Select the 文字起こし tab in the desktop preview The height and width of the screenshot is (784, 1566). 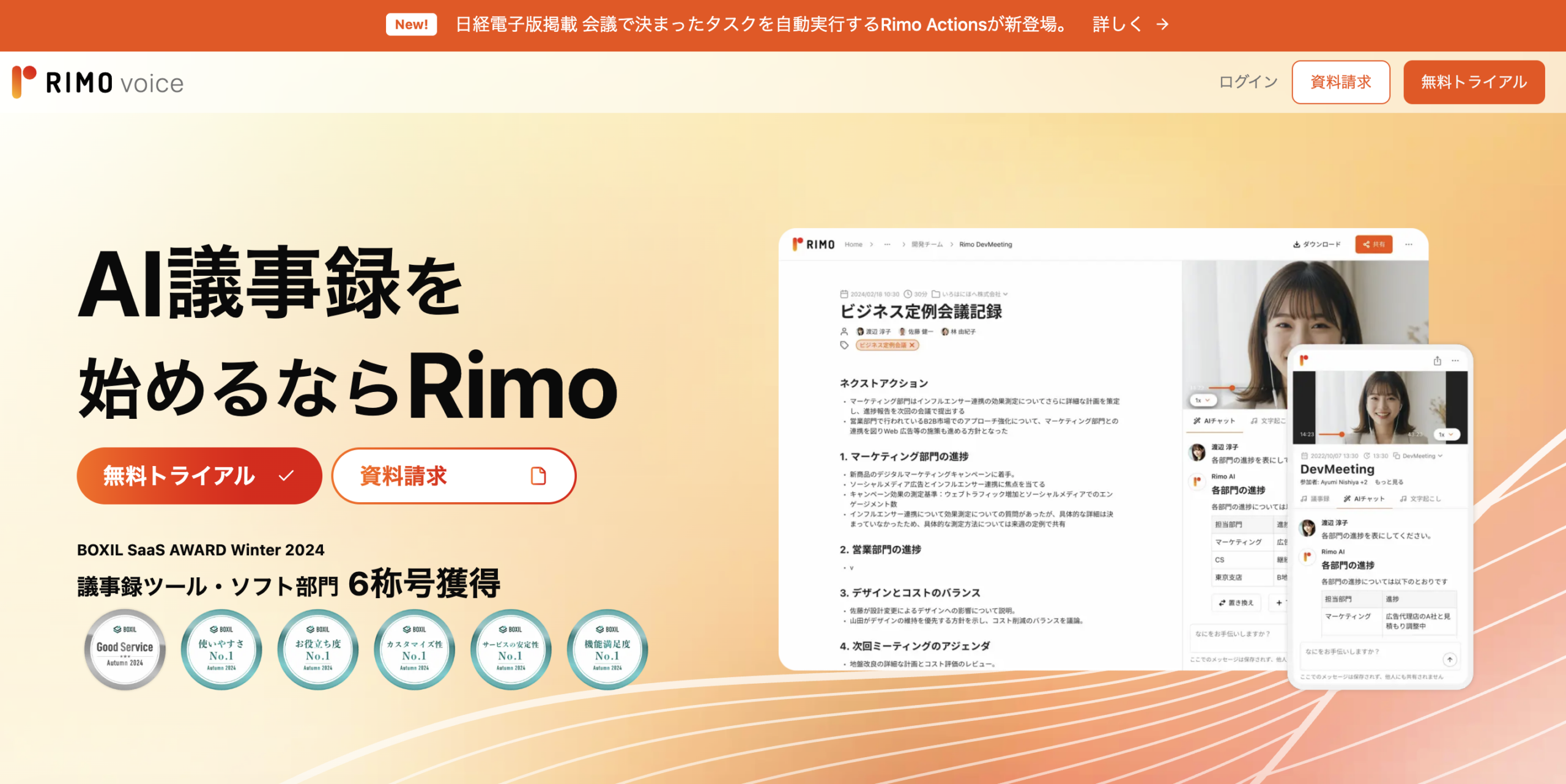pyautogui.click(x=1267, y=421)
